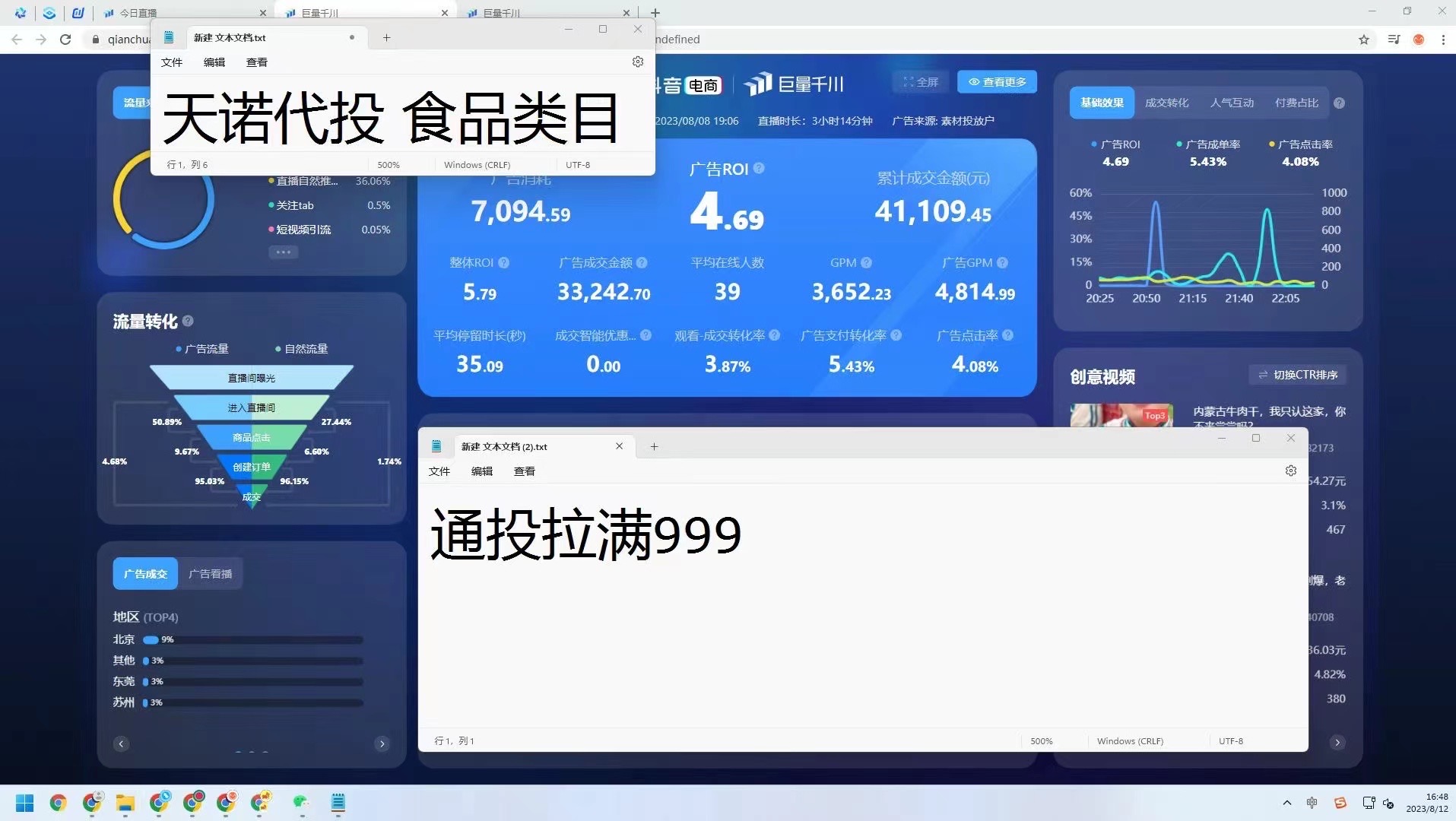
Task: Click the 直播间曝光 funnel stage
Action: click(252, 378)
